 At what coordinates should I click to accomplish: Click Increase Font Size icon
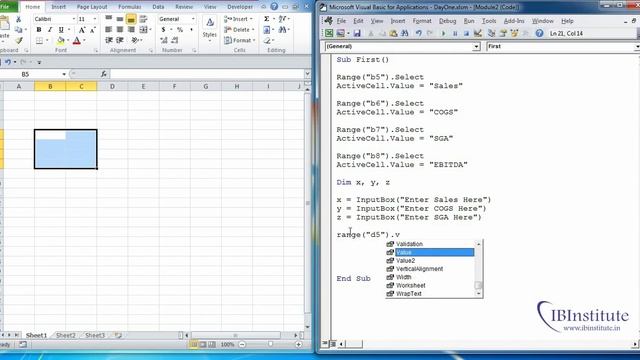coord(82,30)
